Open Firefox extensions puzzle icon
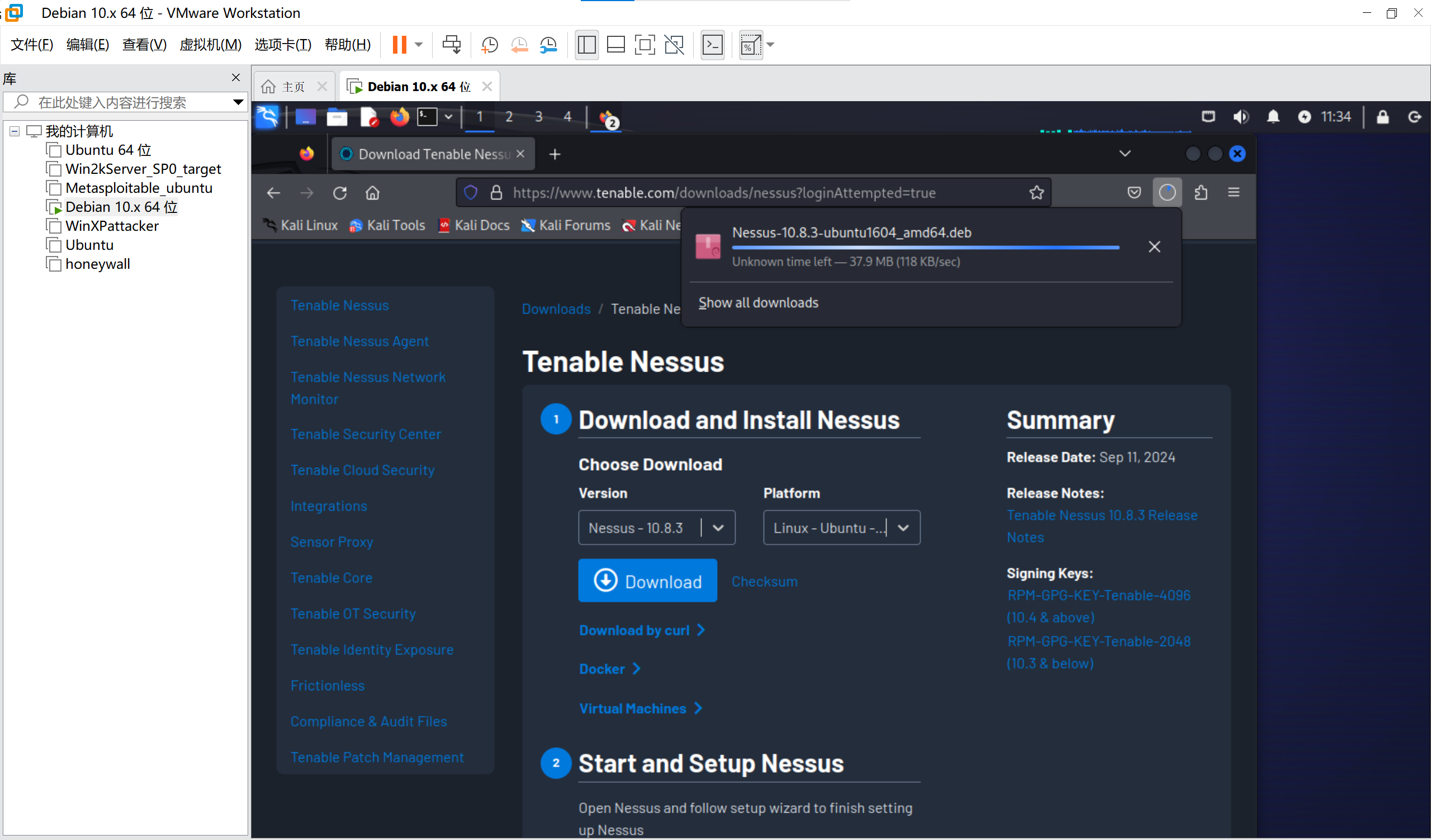This screenshot has height=840, width=1431. [x=1201, y=193]
